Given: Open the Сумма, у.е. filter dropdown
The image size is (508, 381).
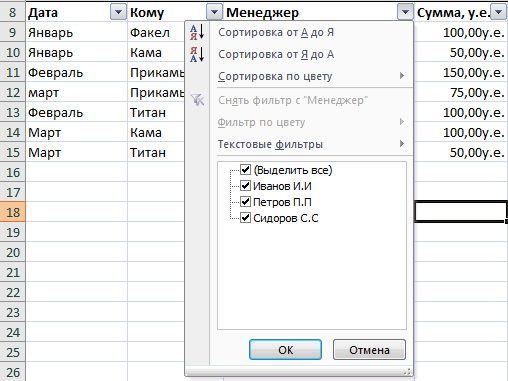Looking at the screenshot, I should (x=499, y=12).
